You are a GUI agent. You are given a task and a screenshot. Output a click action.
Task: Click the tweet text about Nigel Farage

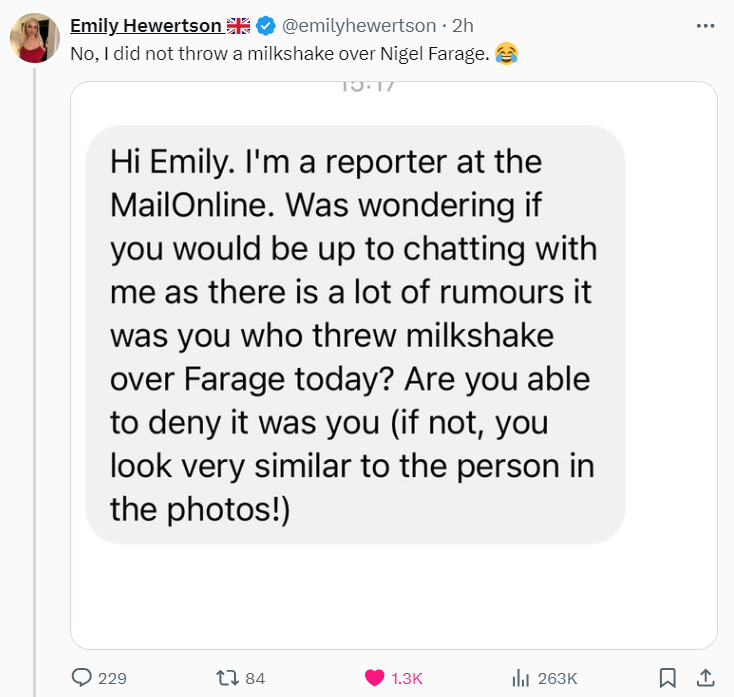[280, 54]
